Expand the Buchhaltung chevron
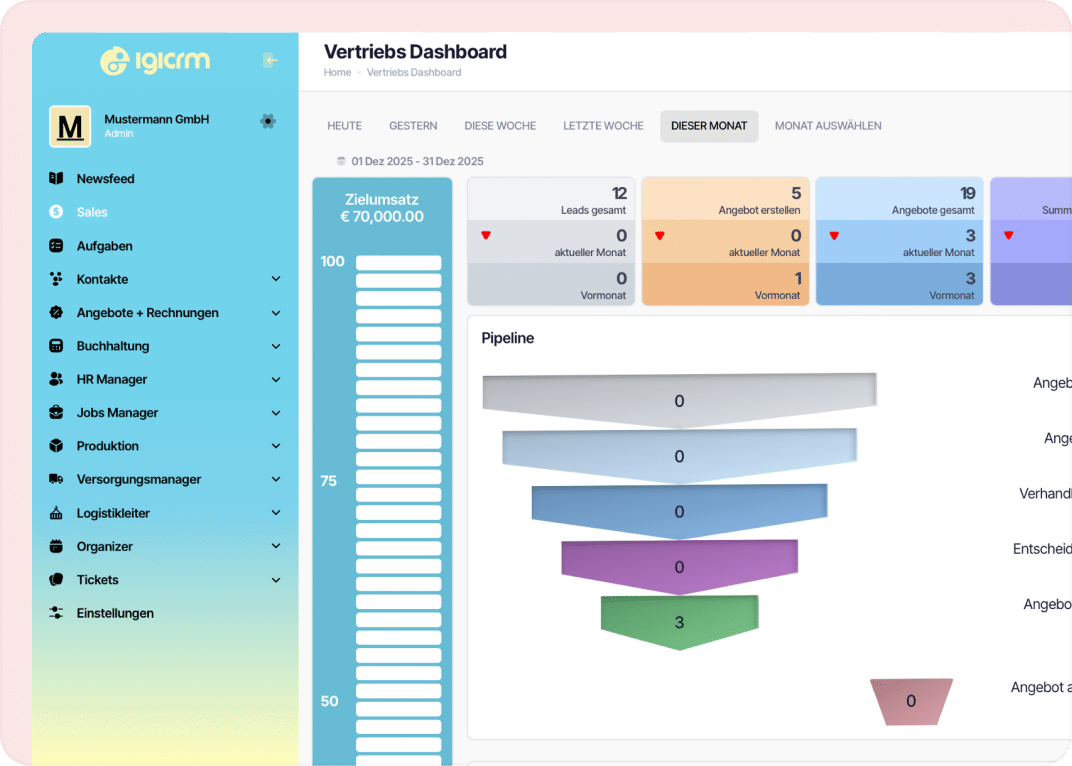Viewport: 1072px width, 766px height. pyautogui.click(x=276, y=346)
